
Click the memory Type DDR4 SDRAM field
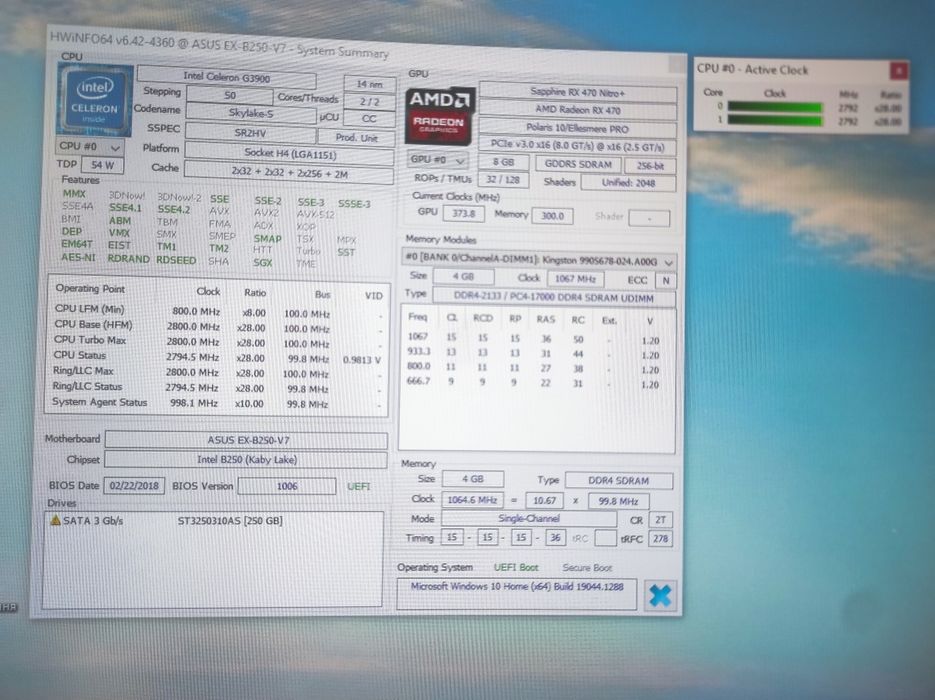[619, 481]
